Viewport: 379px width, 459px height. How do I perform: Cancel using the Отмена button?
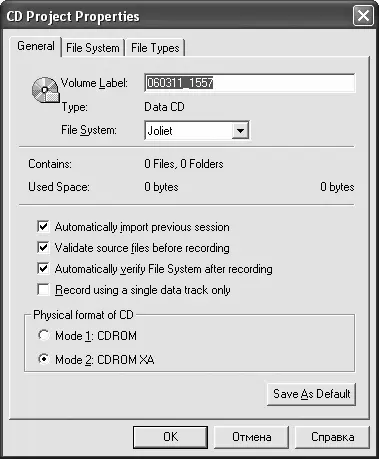click(251, 437)
